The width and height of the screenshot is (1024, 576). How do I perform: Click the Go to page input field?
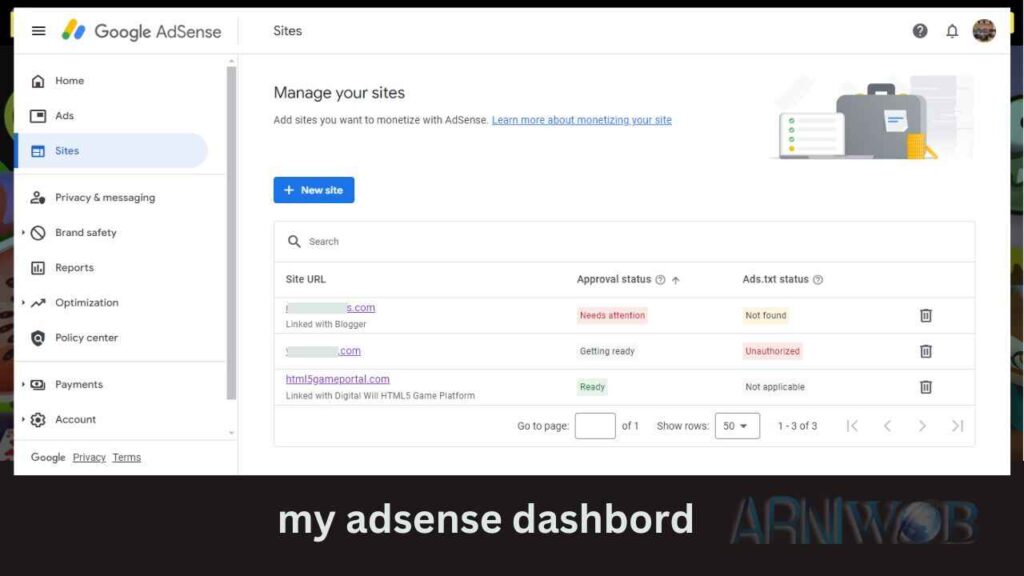click(x=594, y=425)
